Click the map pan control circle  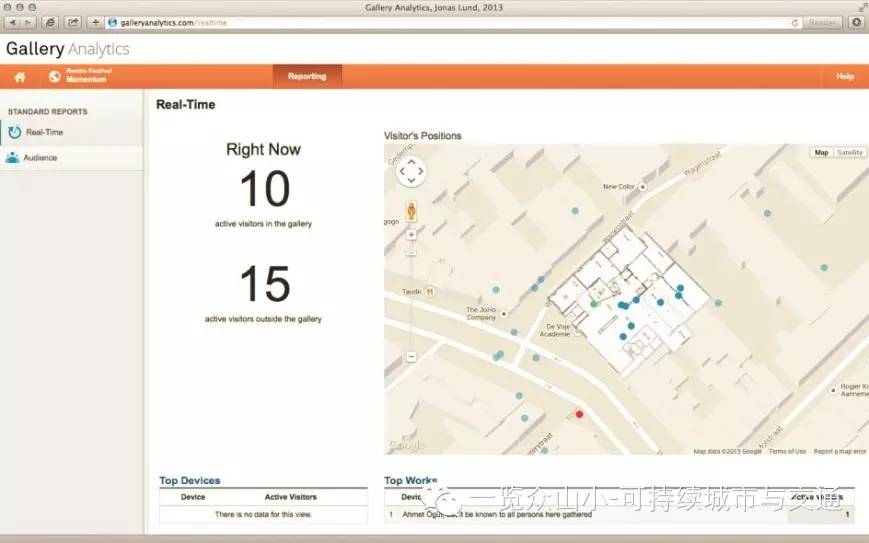tap(411, 171)
